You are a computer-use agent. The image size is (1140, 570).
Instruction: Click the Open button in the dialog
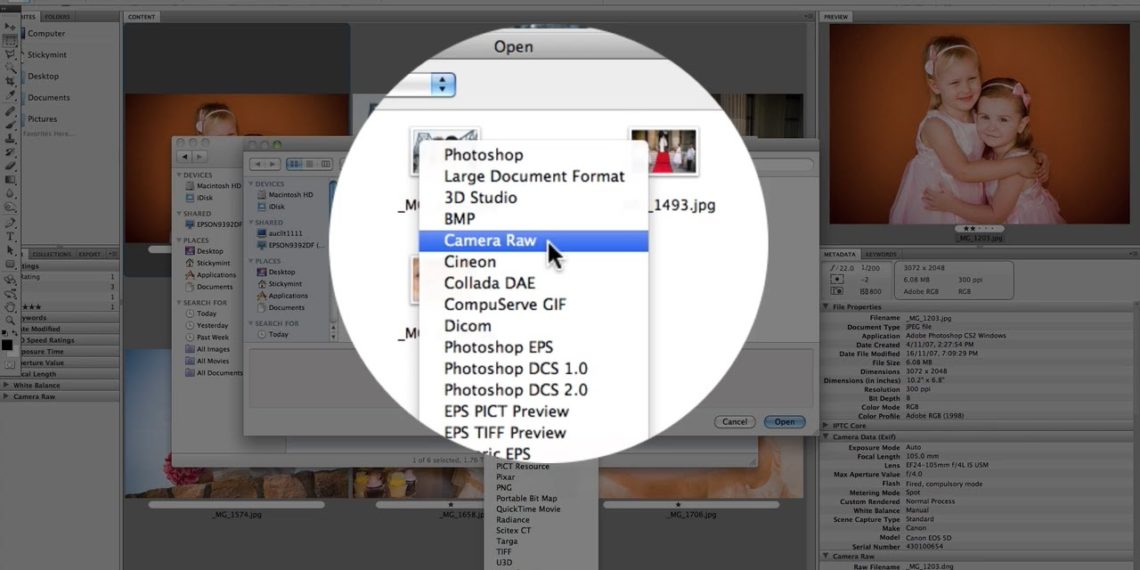coord(784,422)
